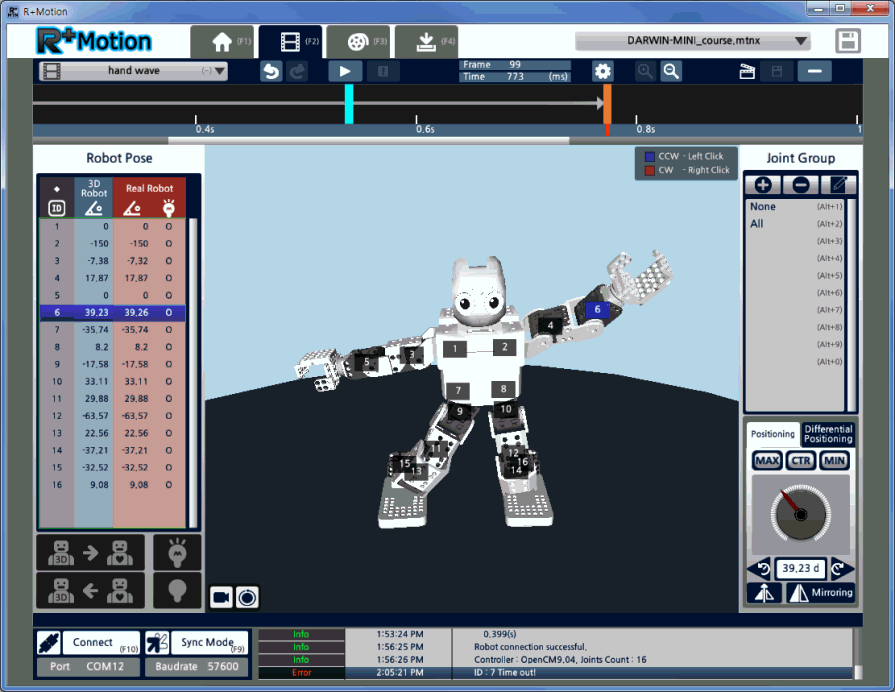Open the DARWIN-MINI_course.mtnx file dropdown
Screen dimensions: 895x692
click(x=693, y=41)
